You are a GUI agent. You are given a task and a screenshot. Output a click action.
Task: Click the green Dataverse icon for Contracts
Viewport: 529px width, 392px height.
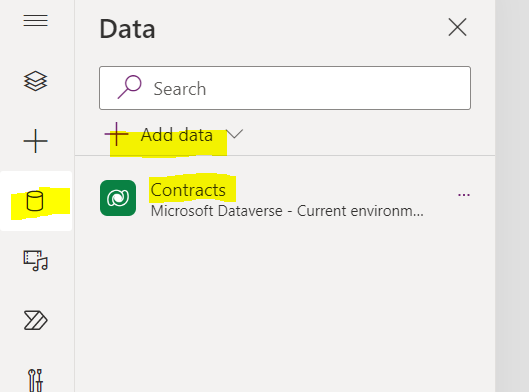point(118,198)
